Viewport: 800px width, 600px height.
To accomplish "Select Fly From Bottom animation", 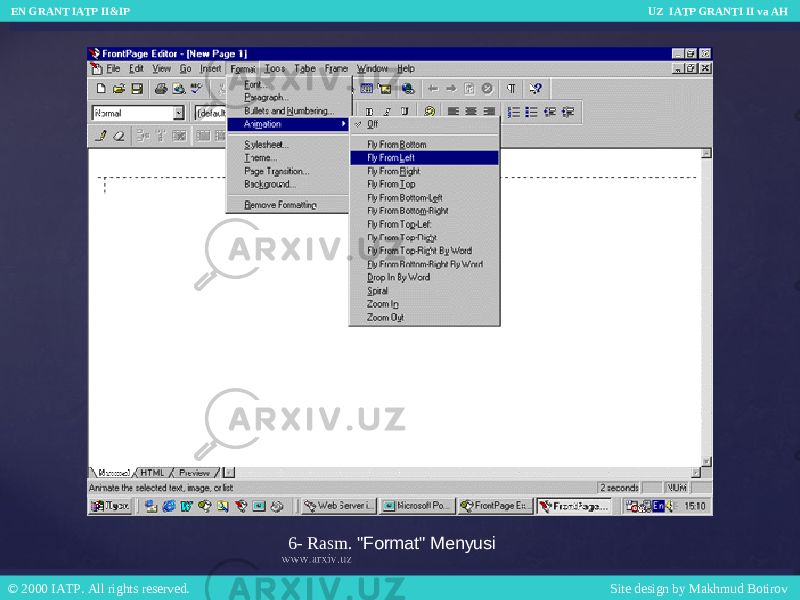I will [x=424, y=144].
